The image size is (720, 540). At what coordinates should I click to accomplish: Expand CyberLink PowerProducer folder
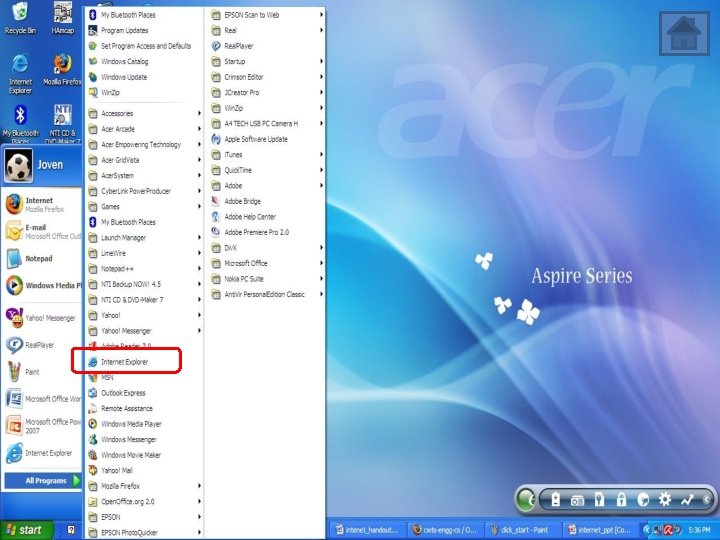coord(144,191)
